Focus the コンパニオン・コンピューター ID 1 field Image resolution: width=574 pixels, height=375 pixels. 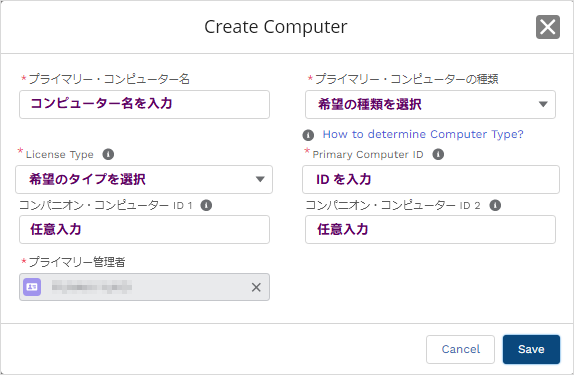(145, 230)
